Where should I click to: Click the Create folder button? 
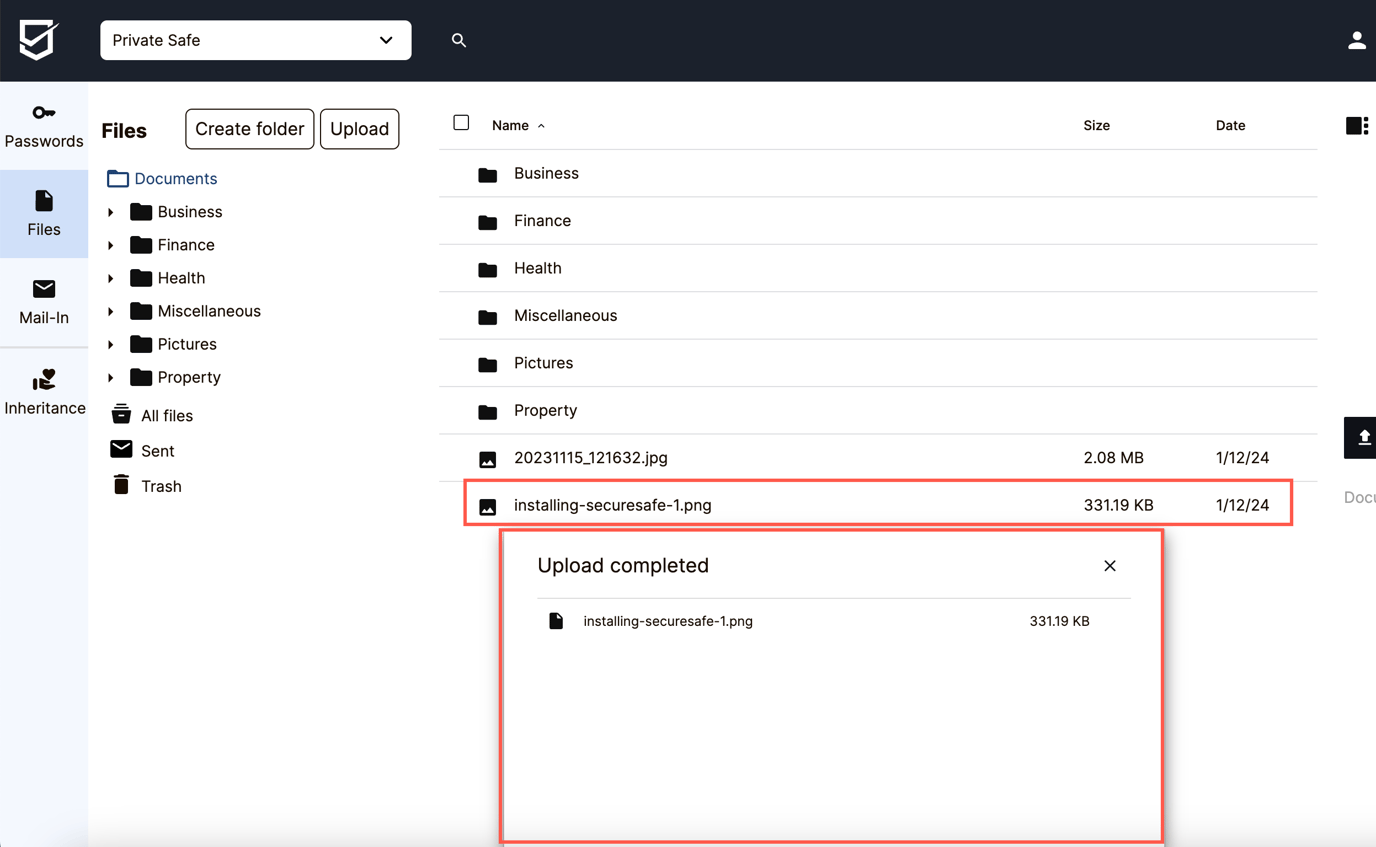coord(249,129)
